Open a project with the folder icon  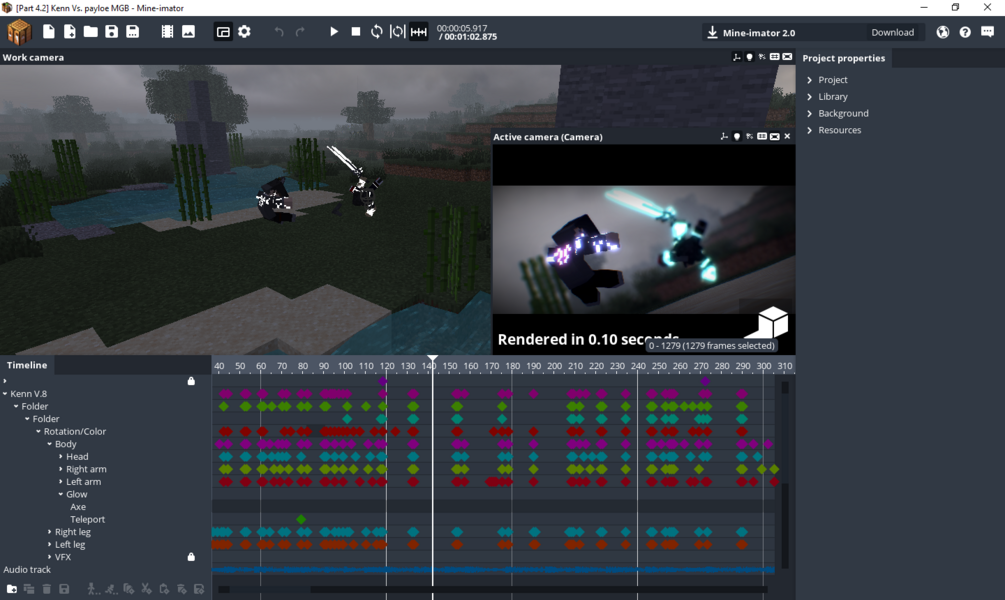coord(90,31)
